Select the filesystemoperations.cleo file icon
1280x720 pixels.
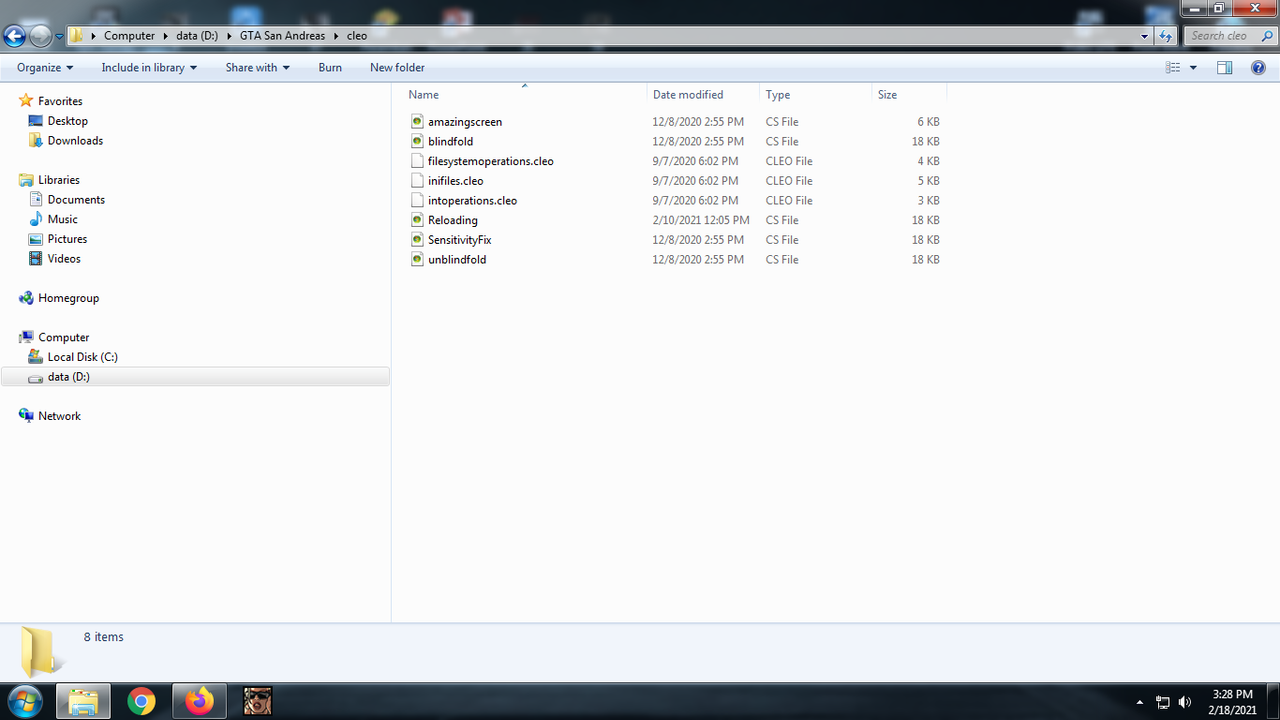tap(418, 161)
